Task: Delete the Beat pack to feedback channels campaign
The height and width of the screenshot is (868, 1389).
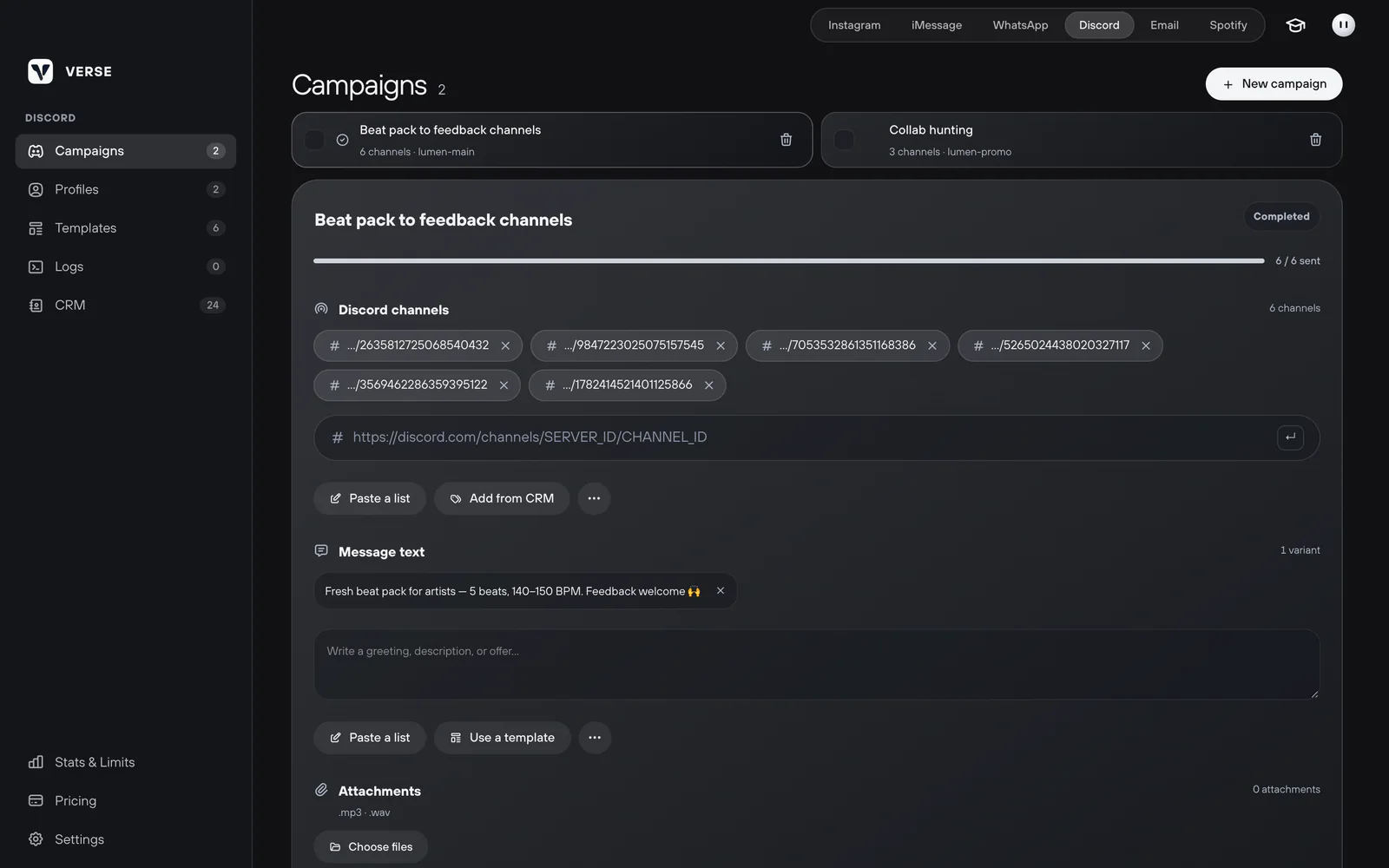Action: point(786,140)
